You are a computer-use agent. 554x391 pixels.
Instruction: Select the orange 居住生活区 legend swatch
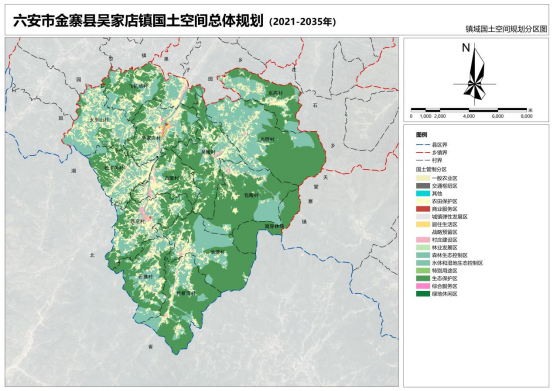pyautogui.click(x=423, y=224)
